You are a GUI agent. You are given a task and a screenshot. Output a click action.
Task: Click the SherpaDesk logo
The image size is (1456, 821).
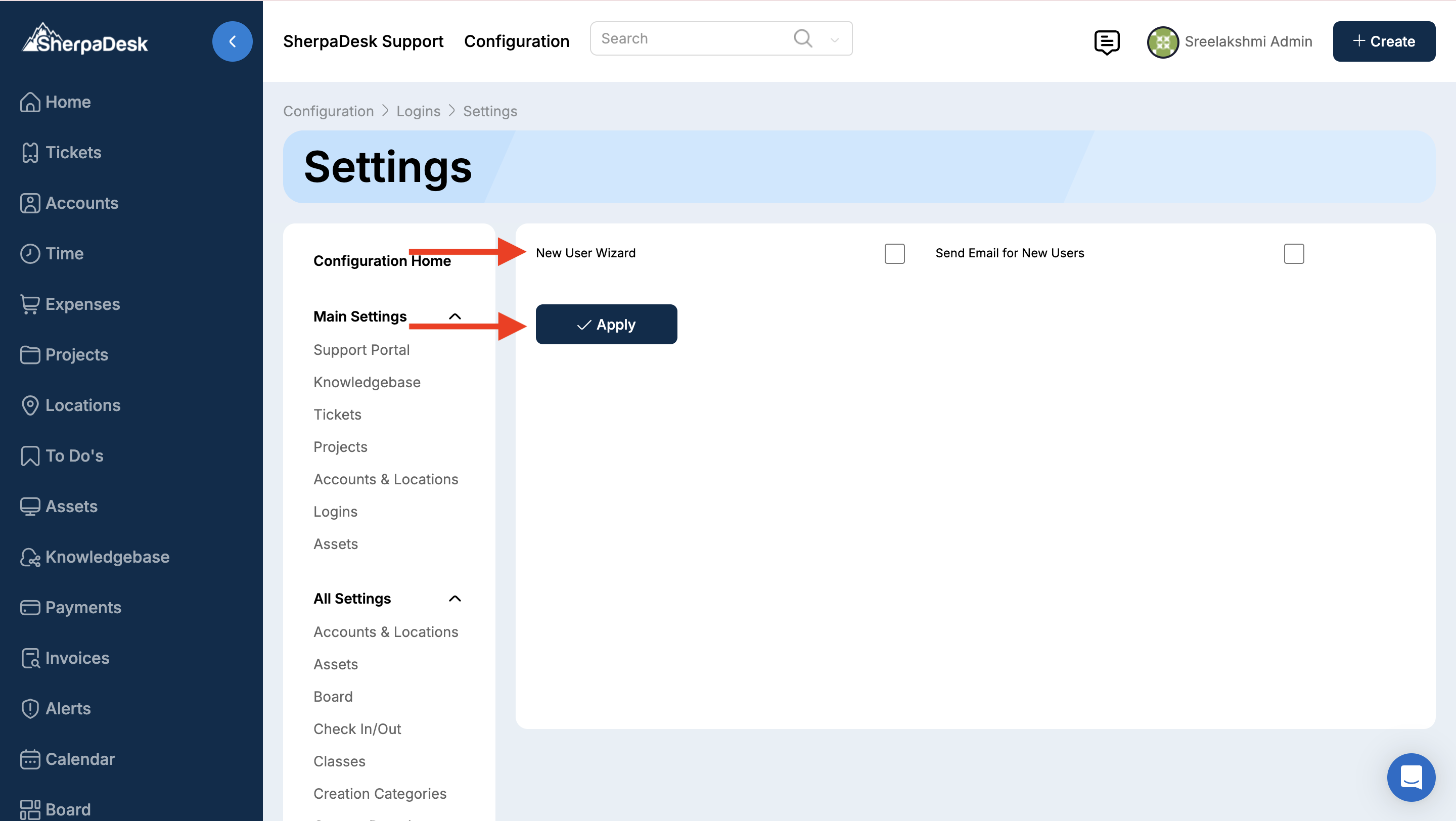click(85, 38)
